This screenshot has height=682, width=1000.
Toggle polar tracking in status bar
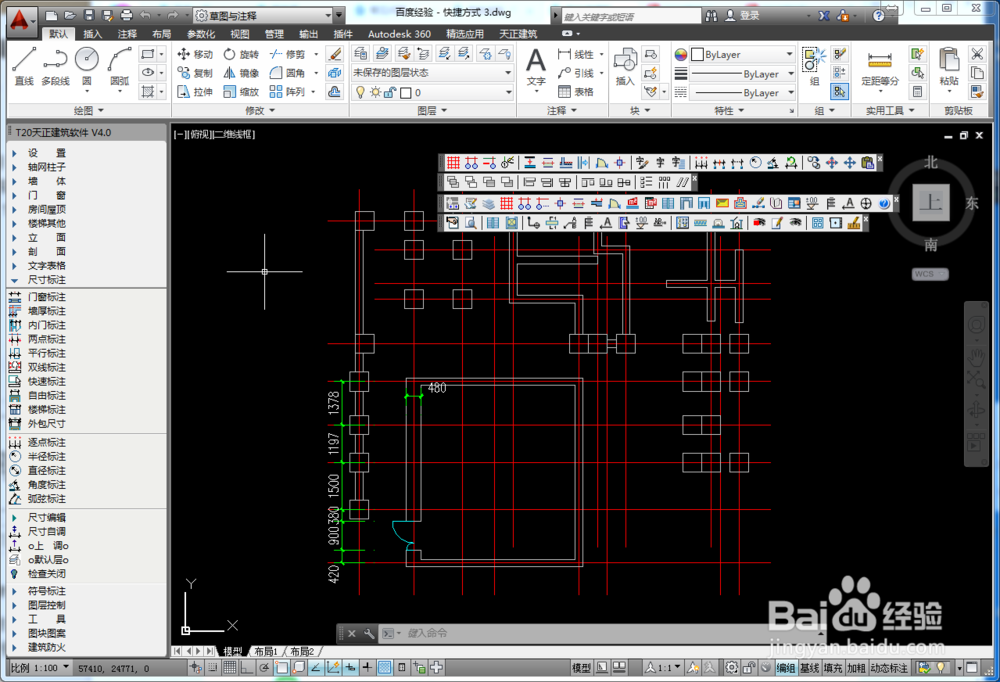click(264, 668)
